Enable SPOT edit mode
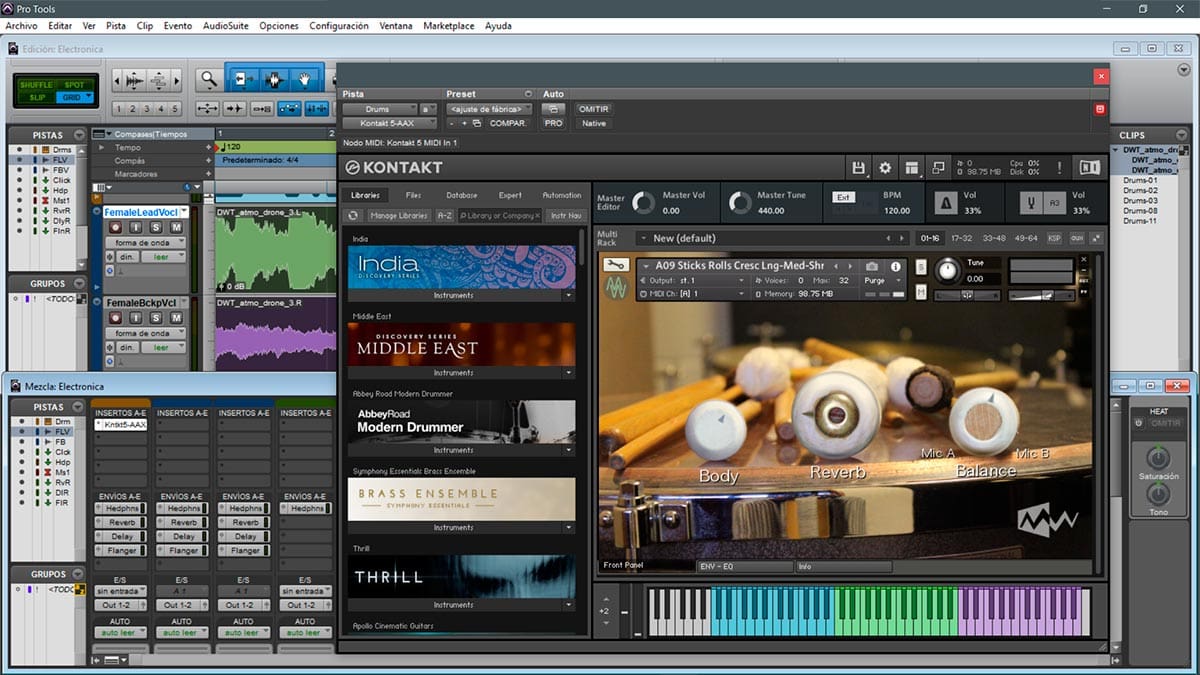Screen dimensions: 1200x675 coord(75,85)
